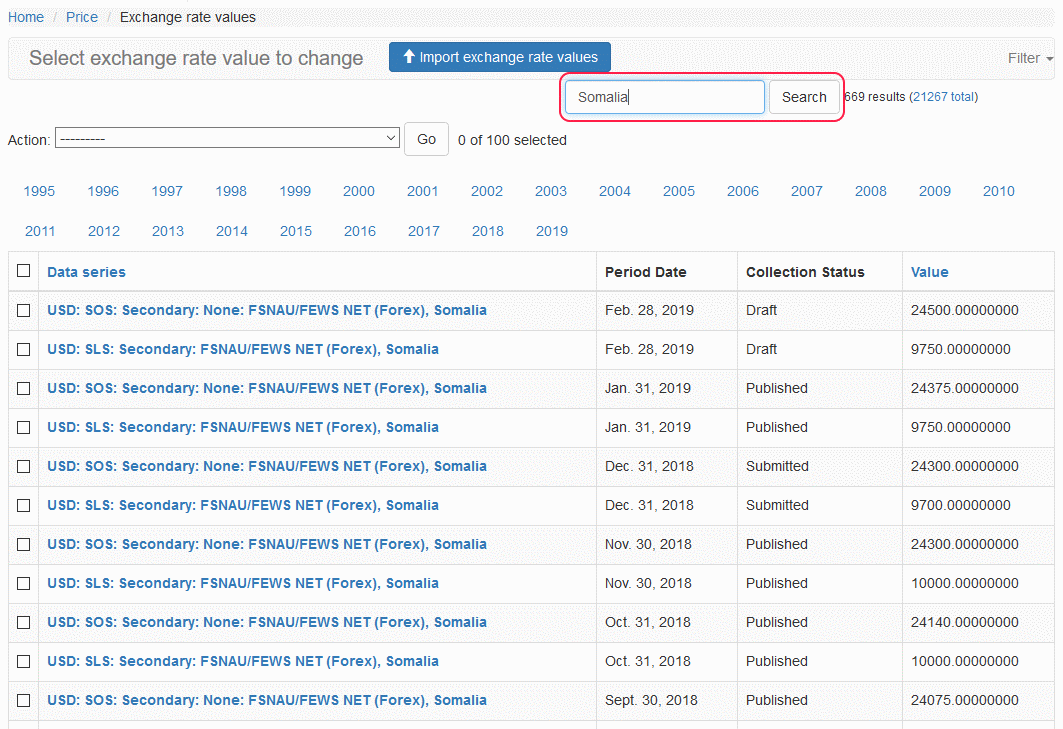Viewport: 1063px width, 729px height.
Task: Sort by Value column header
Action: click(x=929, y=272)
